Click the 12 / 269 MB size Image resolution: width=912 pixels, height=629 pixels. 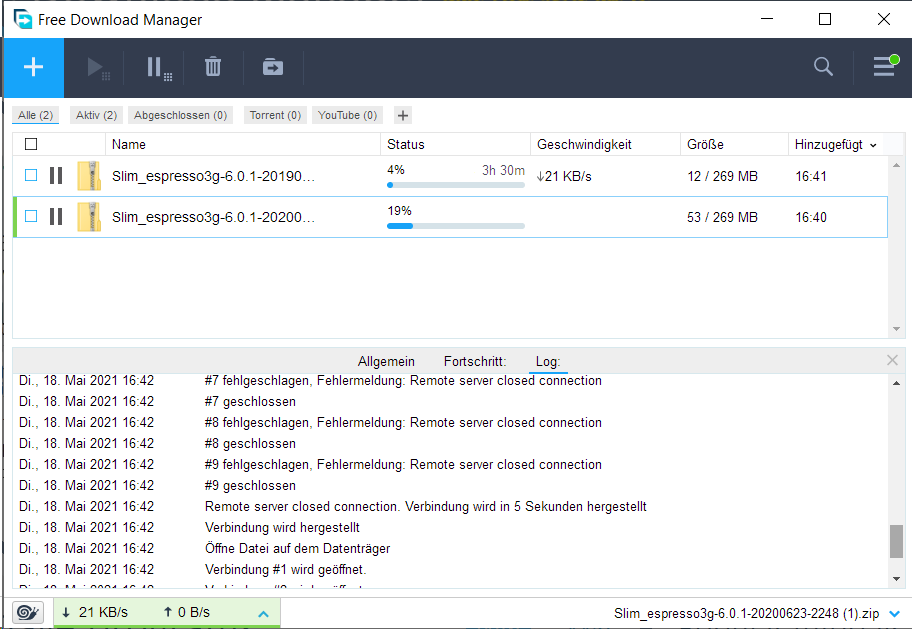(x=722, y=176)
